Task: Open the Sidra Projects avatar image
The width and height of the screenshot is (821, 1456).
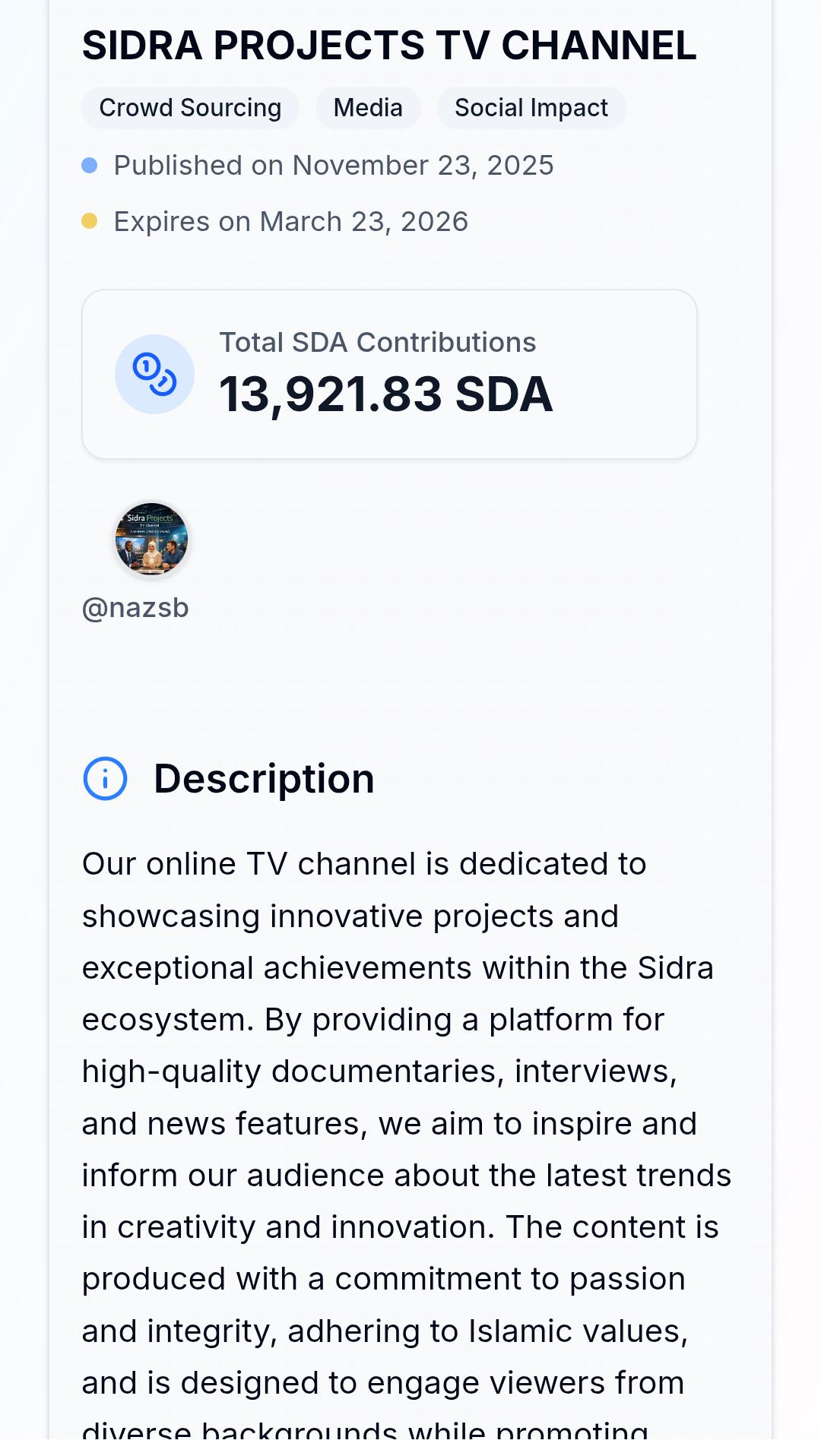Action: pyautogui.click(x=151, y=540)
